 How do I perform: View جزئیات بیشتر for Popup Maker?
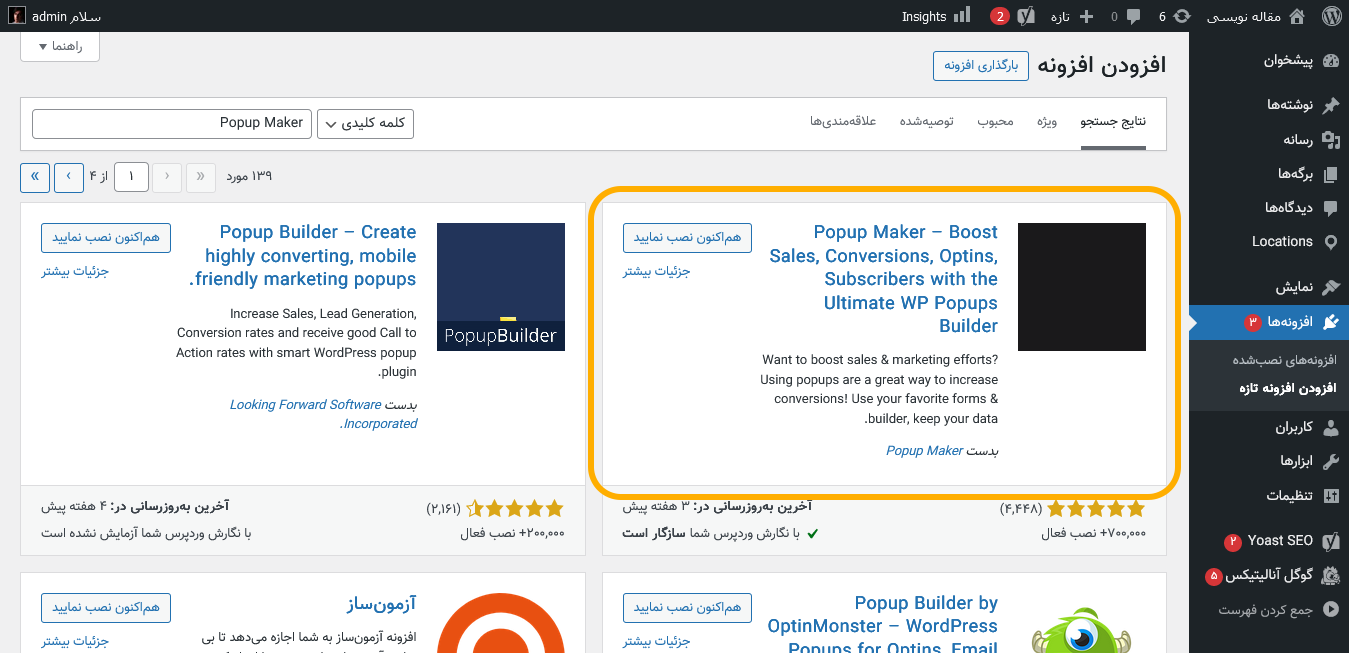coord(657,271)
